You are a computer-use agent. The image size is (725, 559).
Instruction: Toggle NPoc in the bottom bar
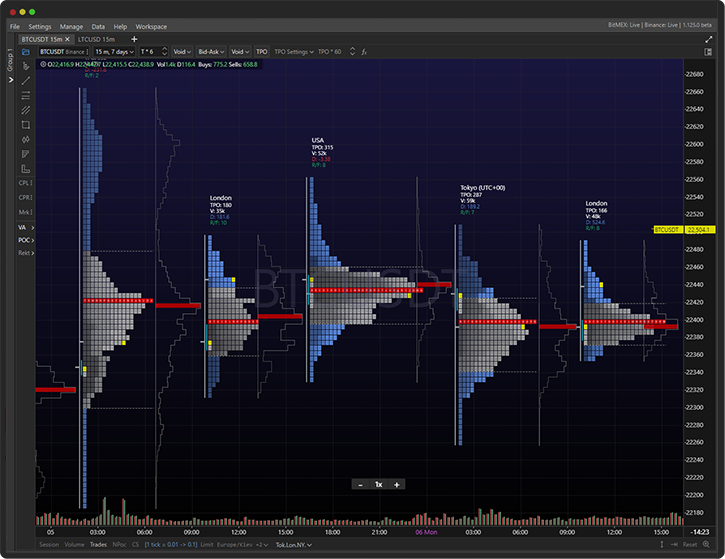(119, 544)
